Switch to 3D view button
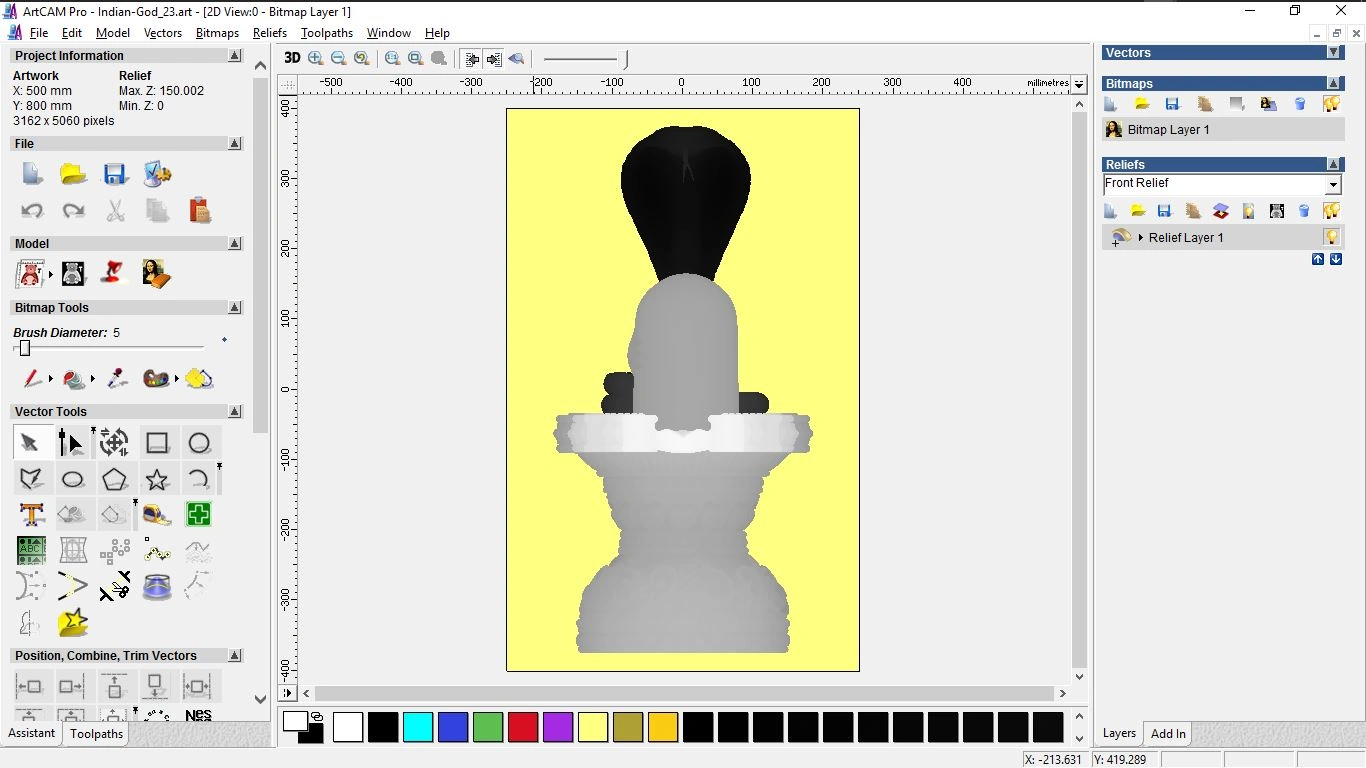 point(292,58)
